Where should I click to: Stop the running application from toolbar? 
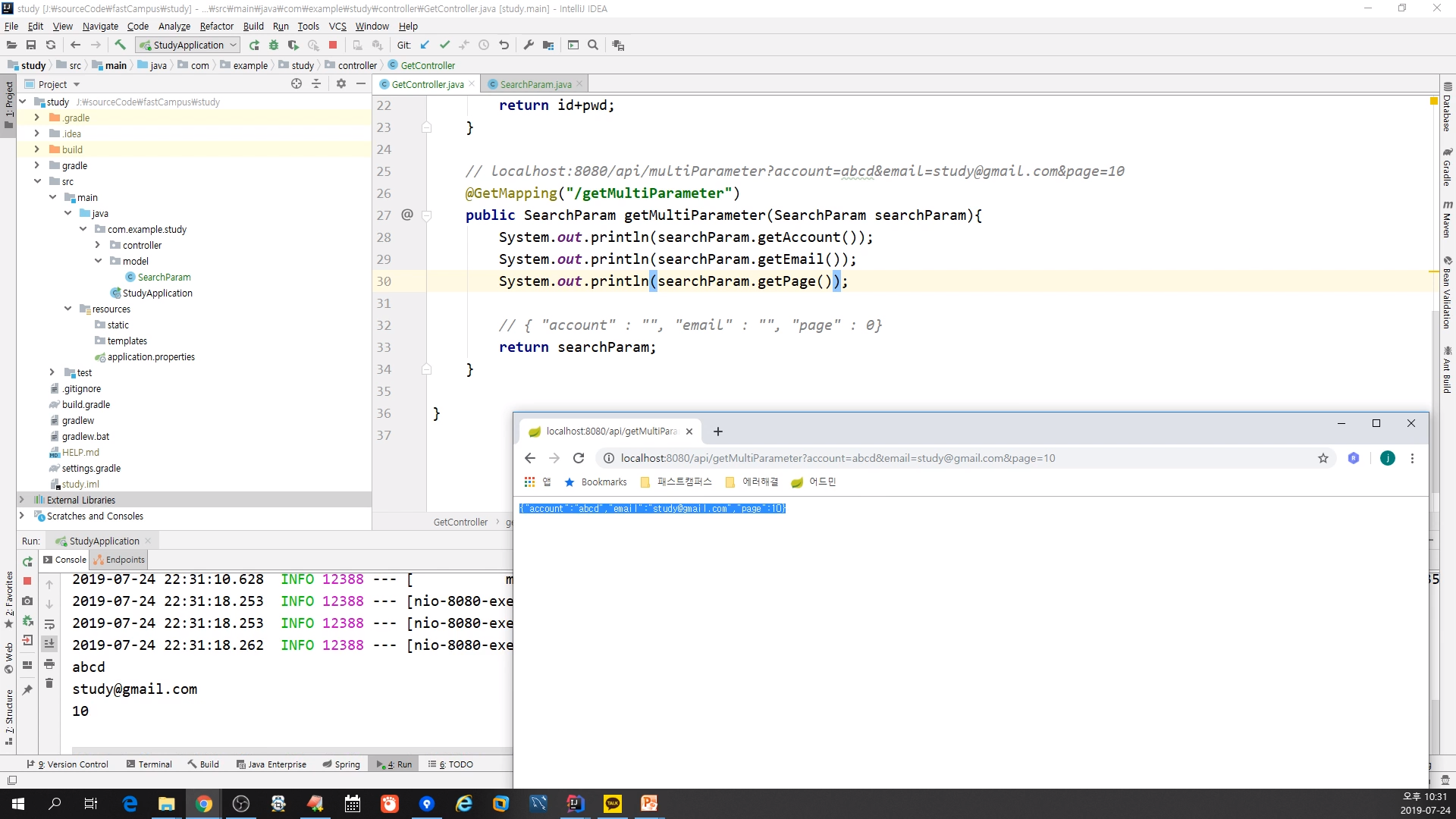point(333,45)
